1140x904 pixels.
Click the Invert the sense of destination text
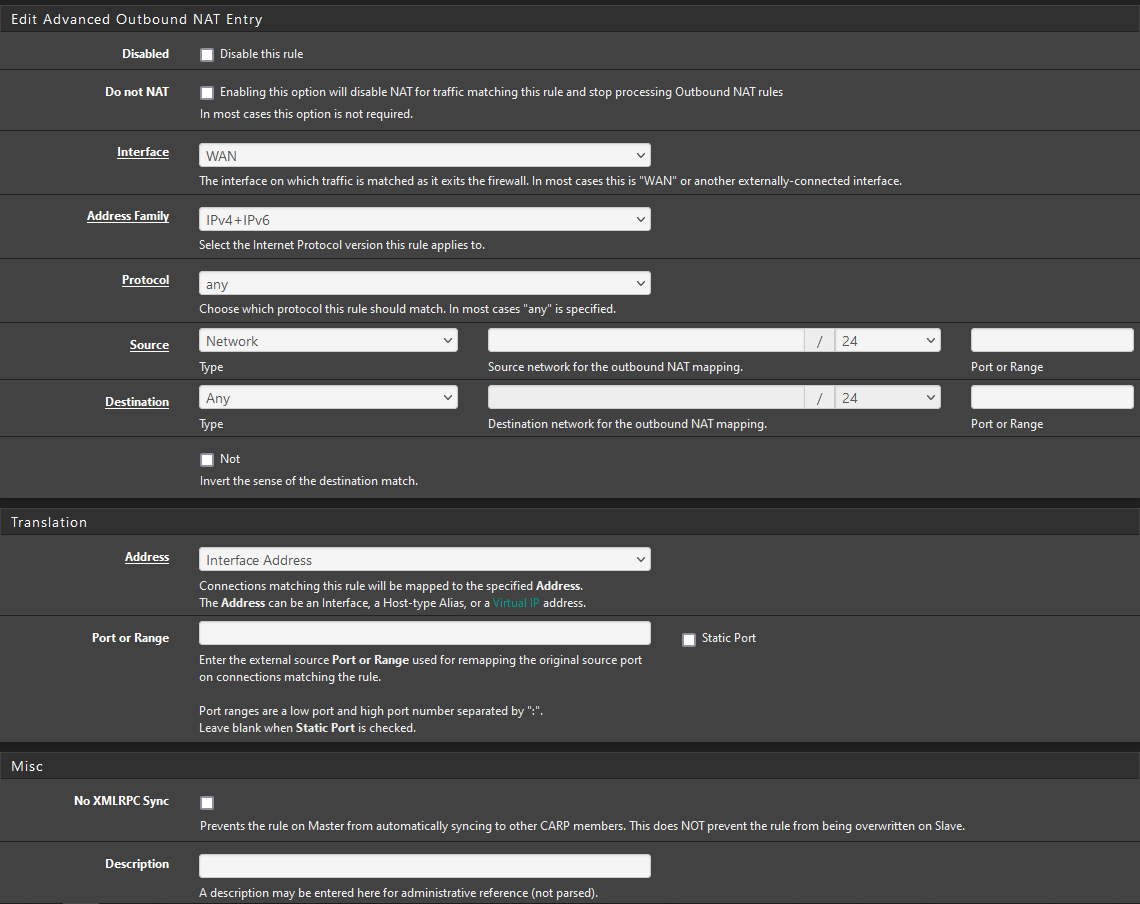[308, 481]
